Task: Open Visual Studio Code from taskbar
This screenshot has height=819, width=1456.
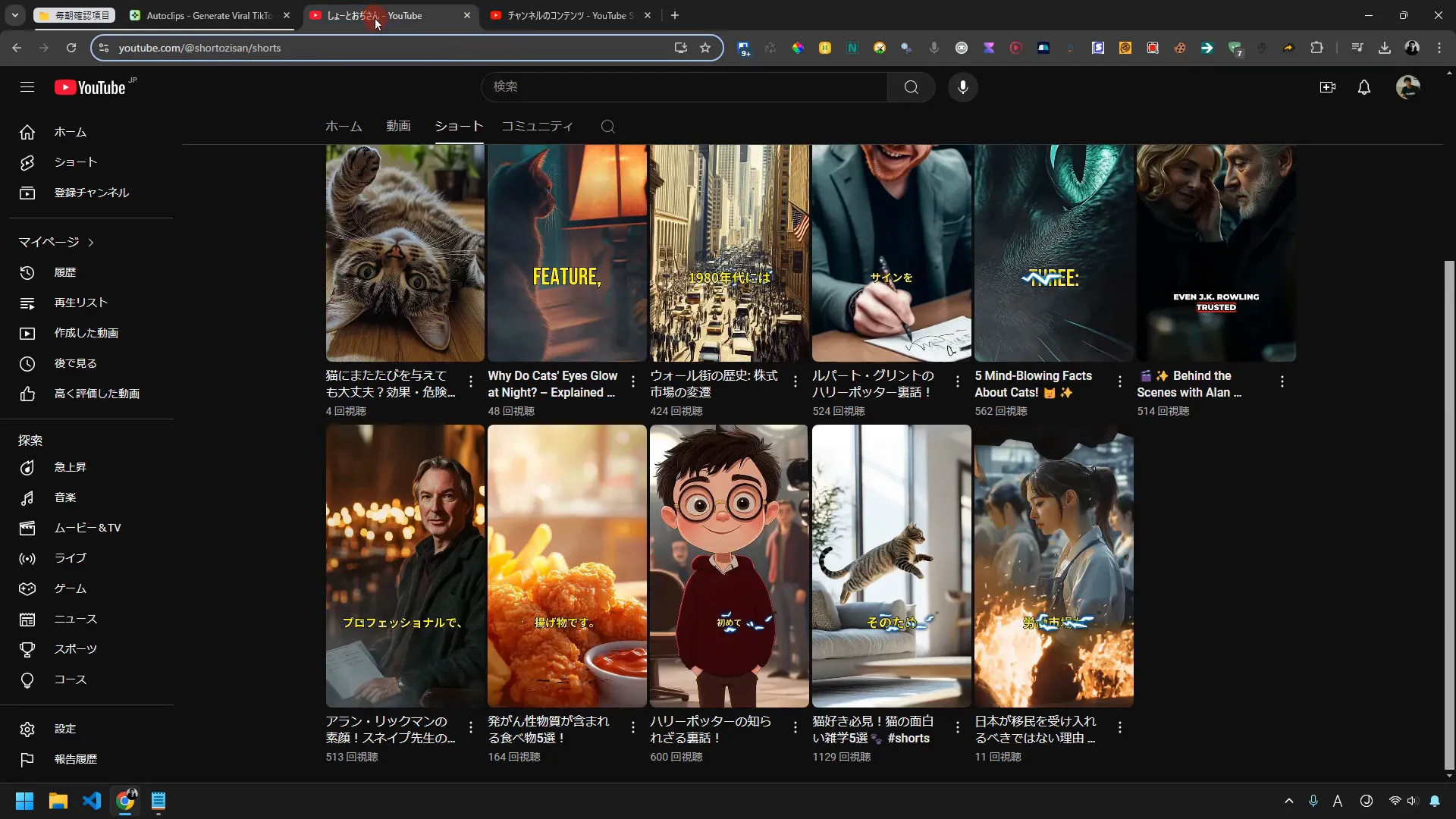Action: 92,801
